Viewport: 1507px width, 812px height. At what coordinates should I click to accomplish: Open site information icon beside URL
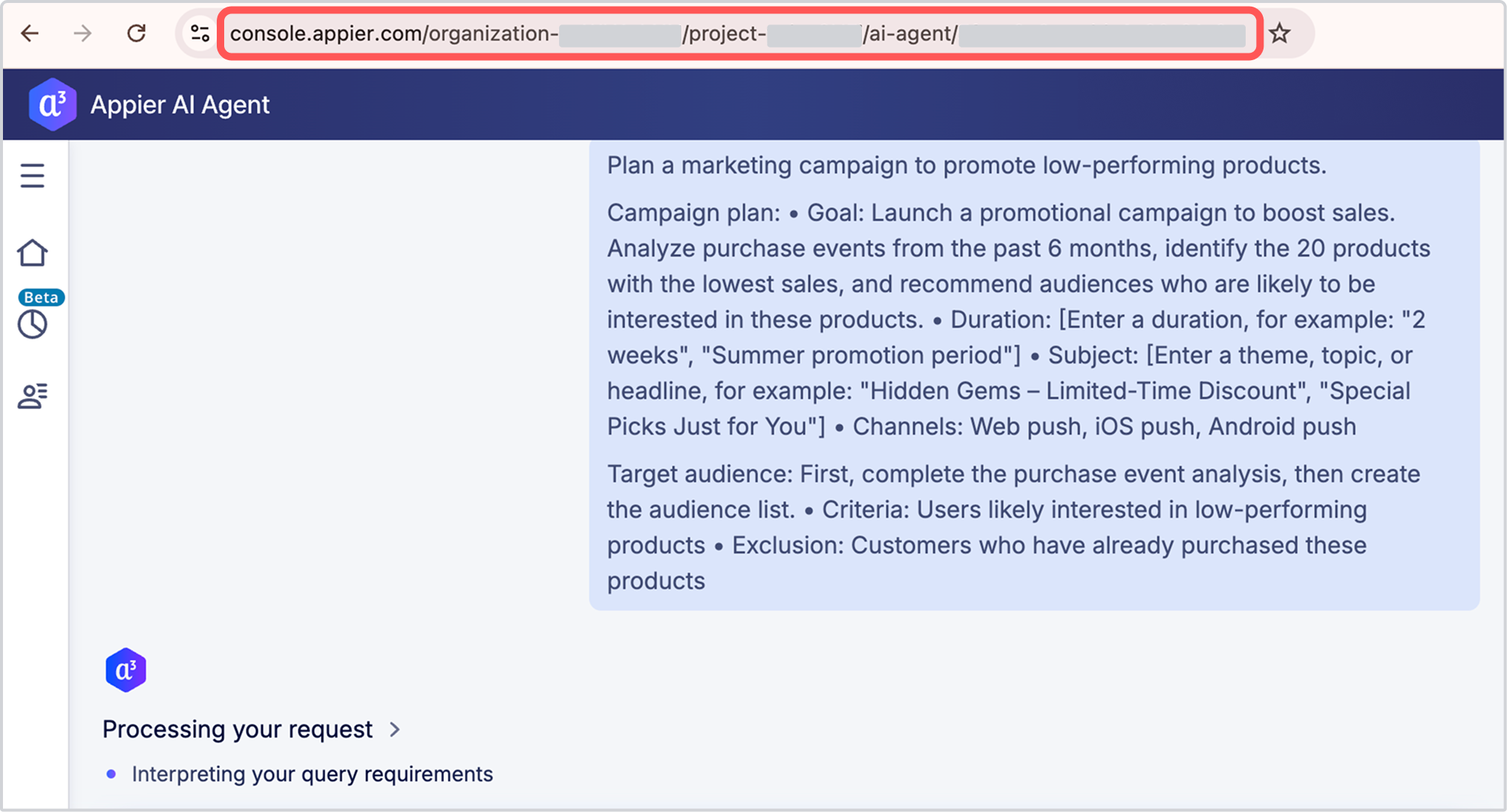pyautogui.click(x=200, y=33)
